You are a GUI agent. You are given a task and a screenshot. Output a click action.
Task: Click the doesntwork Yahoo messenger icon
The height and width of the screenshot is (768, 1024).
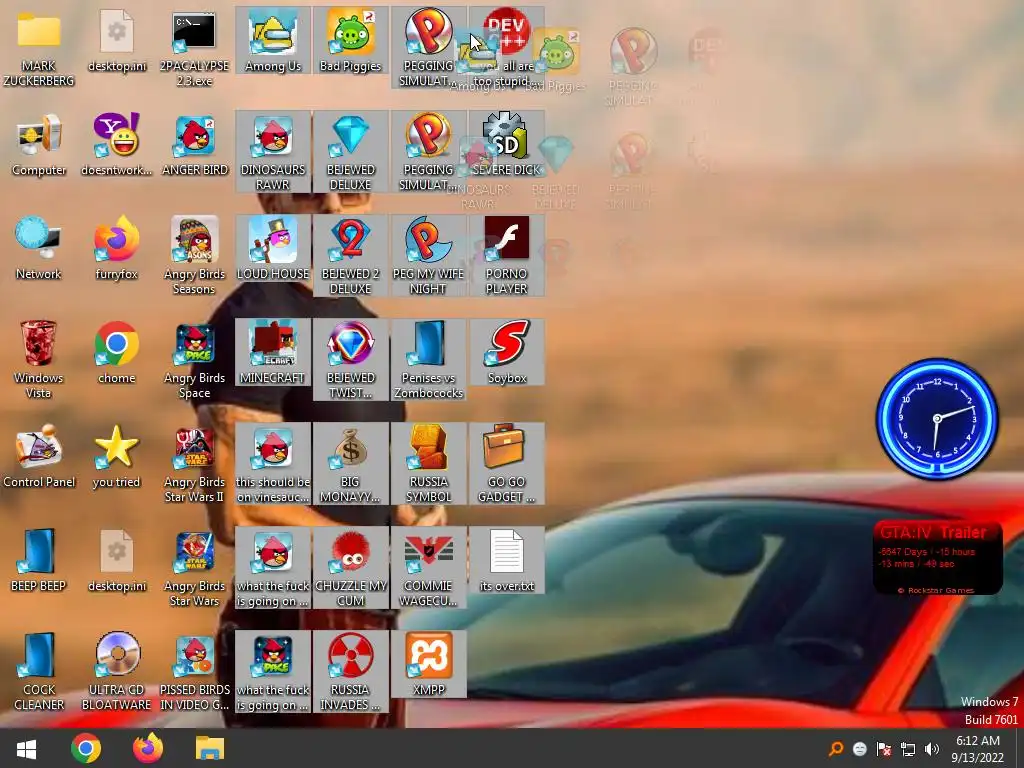coord(116,146)
